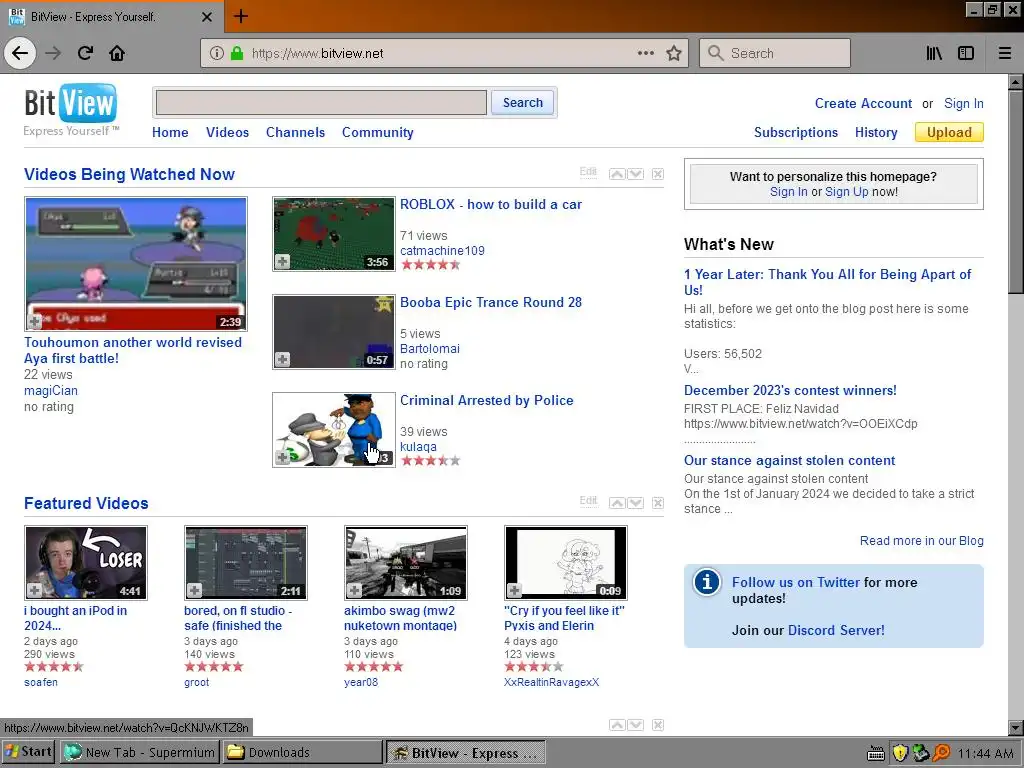Image resolution: width=1024 pixels, height=768 pixels.
Task: Close Videos Being Watched Now section
Action: (658, 174)
